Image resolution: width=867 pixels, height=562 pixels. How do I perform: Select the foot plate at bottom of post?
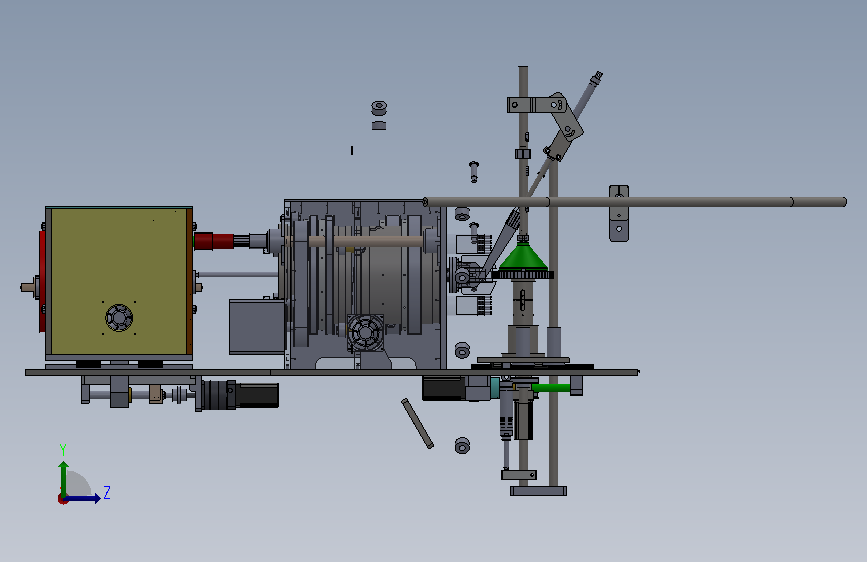click(x=538, y=491)
